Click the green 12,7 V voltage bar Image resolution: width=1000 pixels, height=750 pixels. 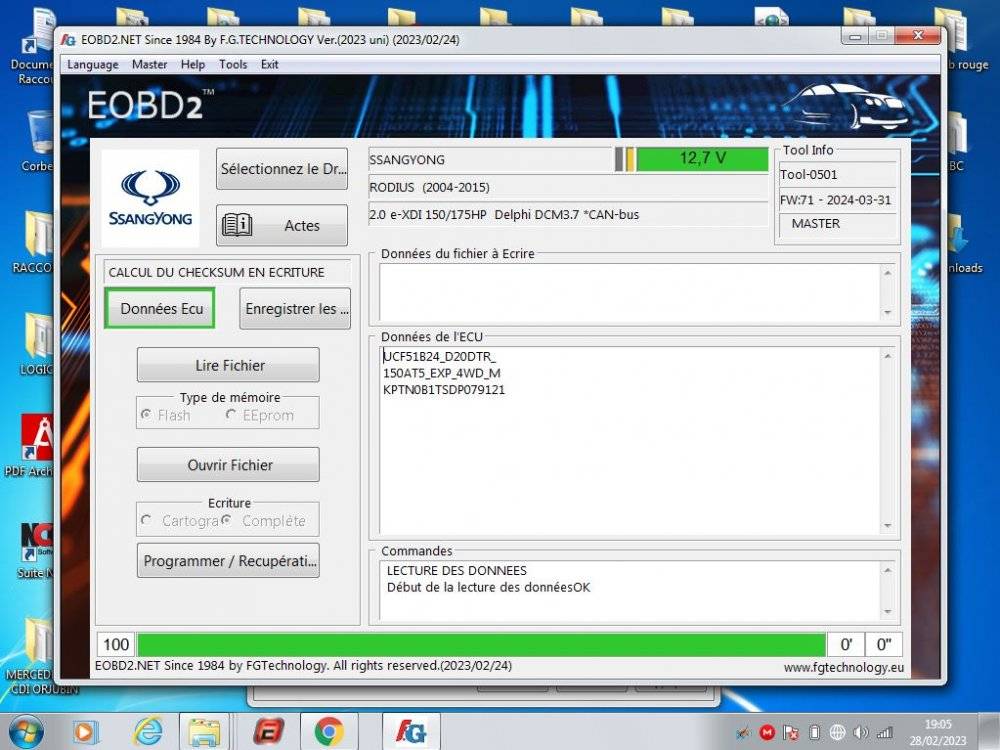pos(702,158)
